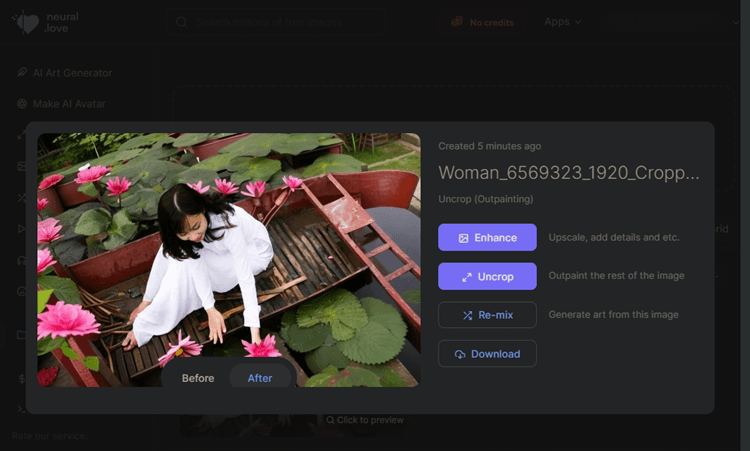
Task: Click the credits coins icon
Action: click(x=457, y=22)
